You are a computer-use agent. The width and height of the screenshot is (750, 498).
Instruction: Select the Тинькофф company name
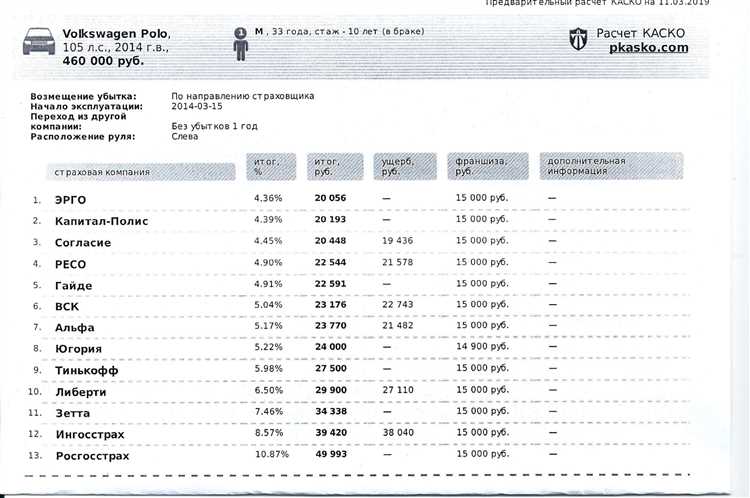click(87, 371)
